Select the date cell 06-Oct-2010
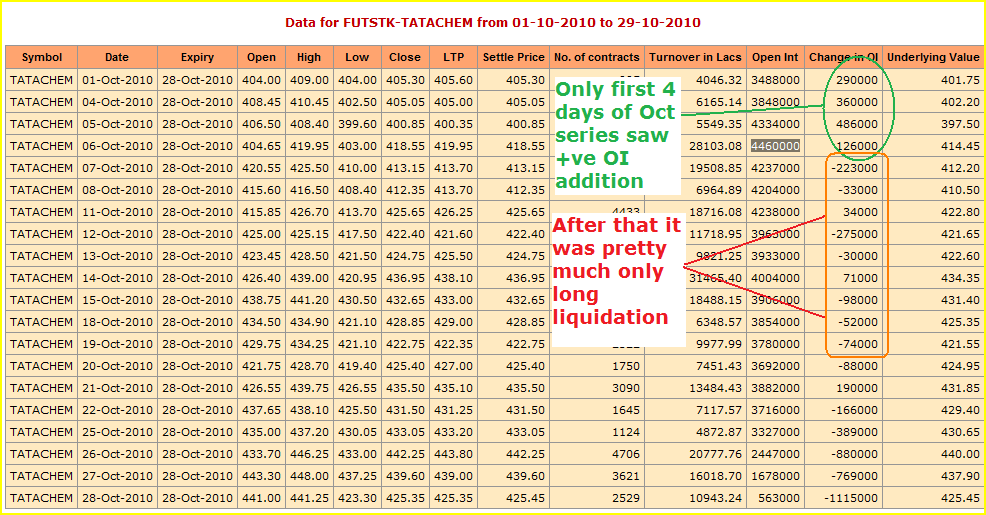 (118, 146)
